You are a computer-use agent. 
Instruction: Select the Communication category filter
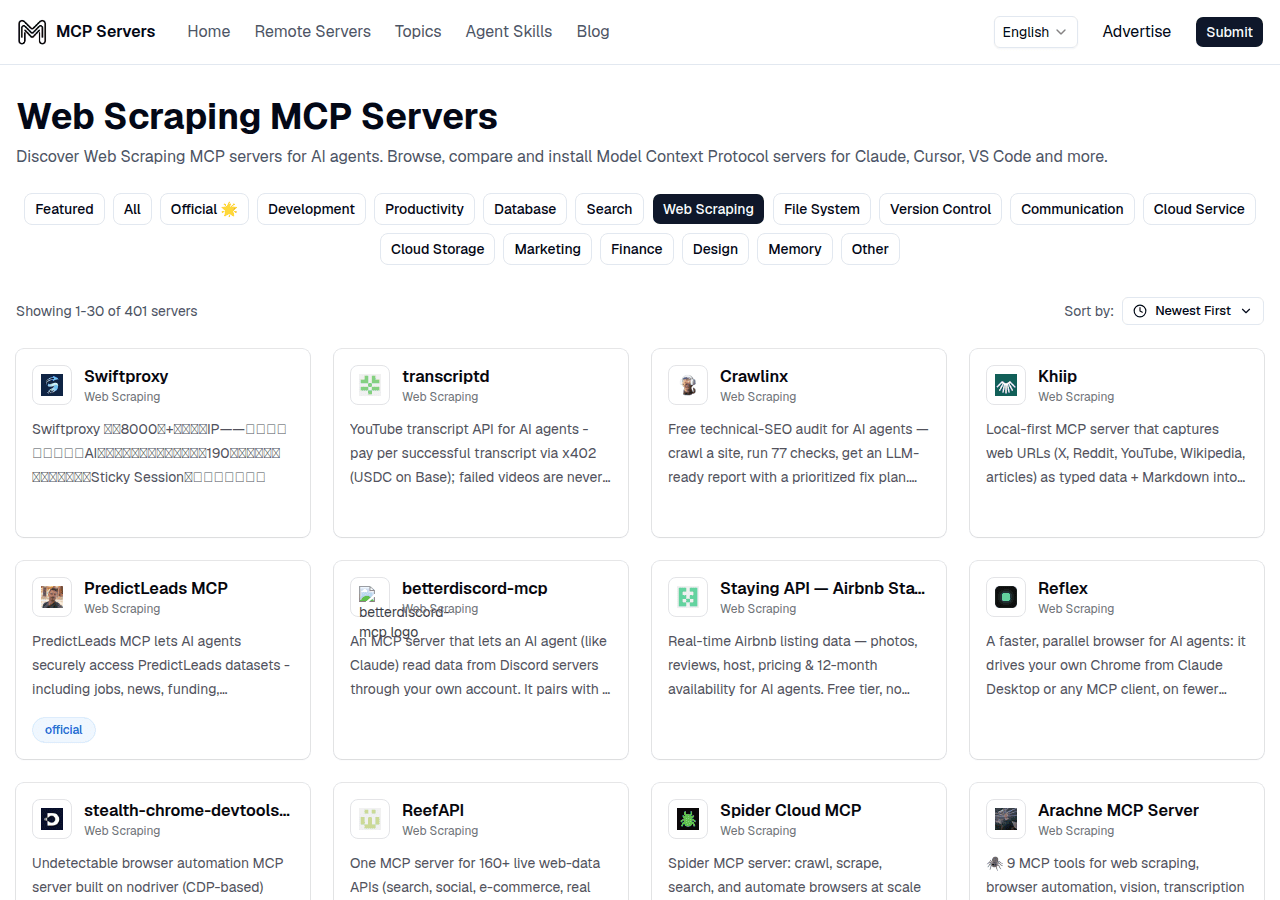[1072, 209]
